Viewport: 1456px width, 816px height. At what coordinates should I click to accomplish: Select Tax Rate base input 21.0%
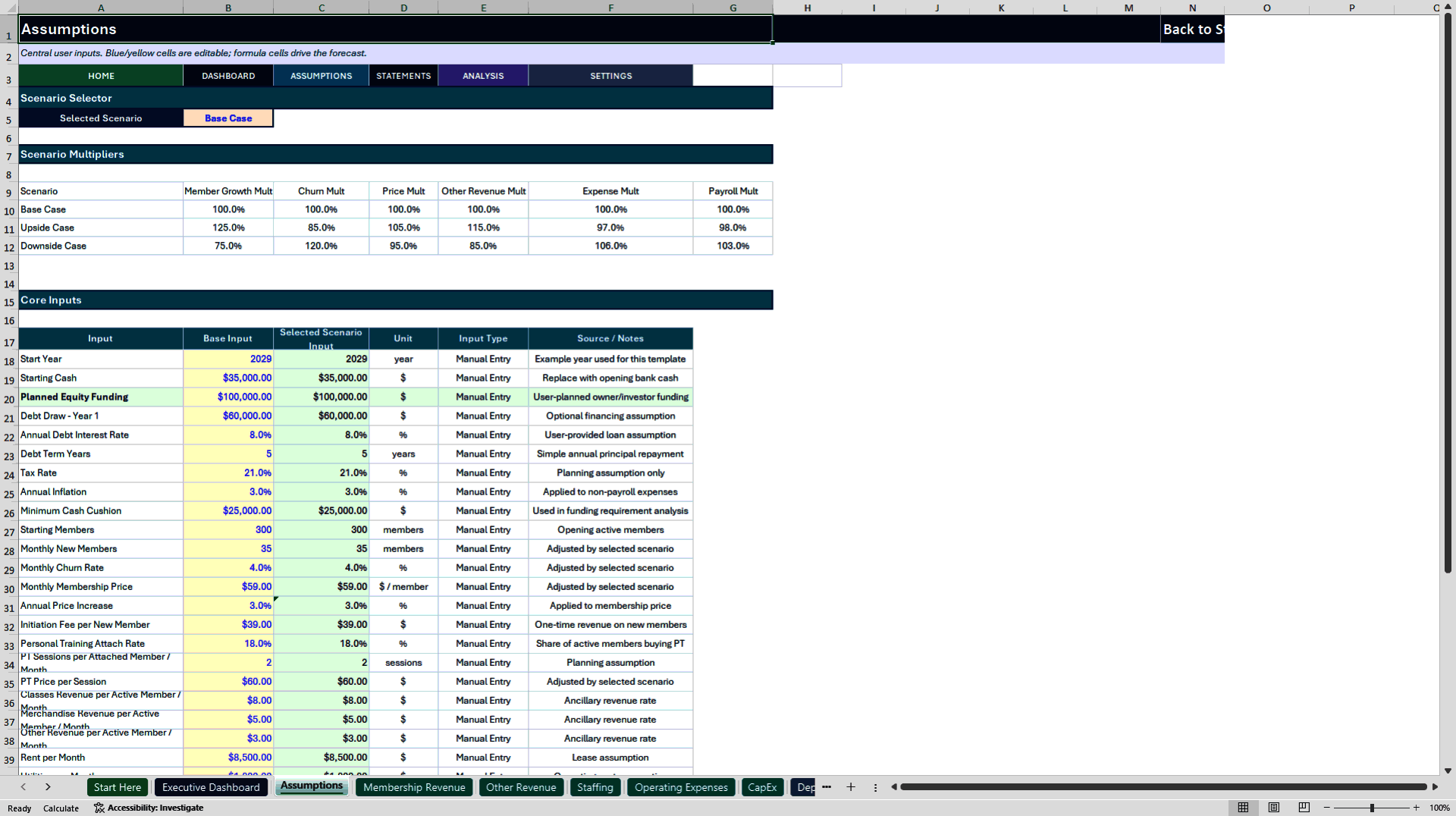coord(228,472)
